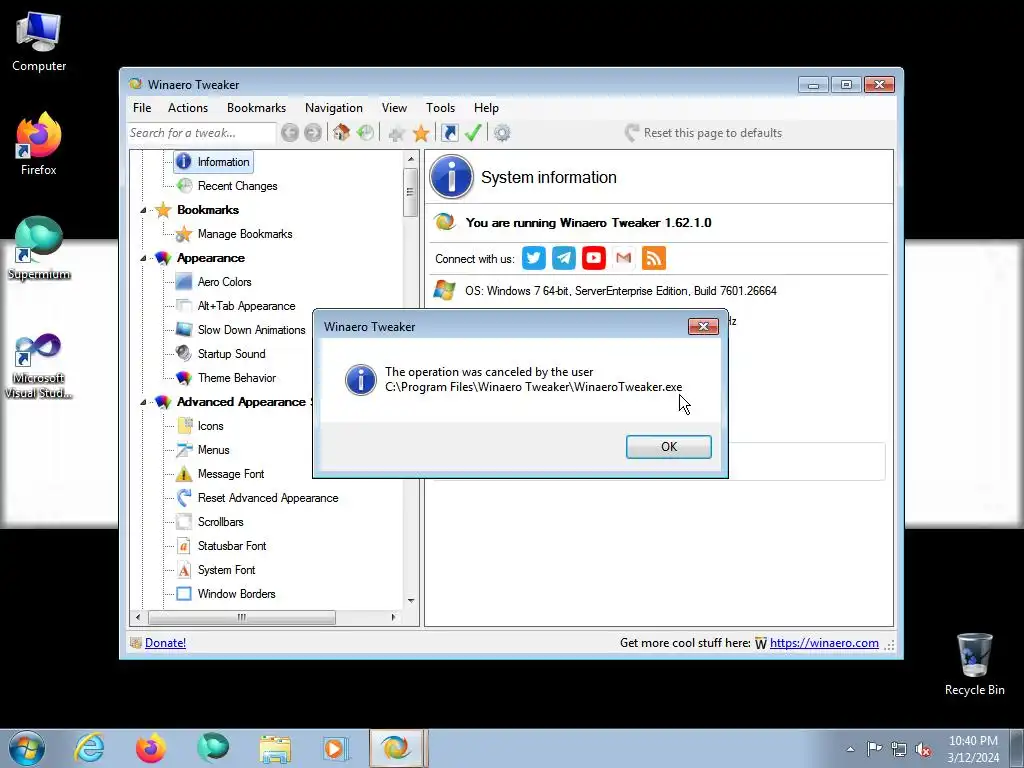Close the operation canceled message dialog
The width and height of the screenshot is (1024, 768).
[x=703, y=327]
